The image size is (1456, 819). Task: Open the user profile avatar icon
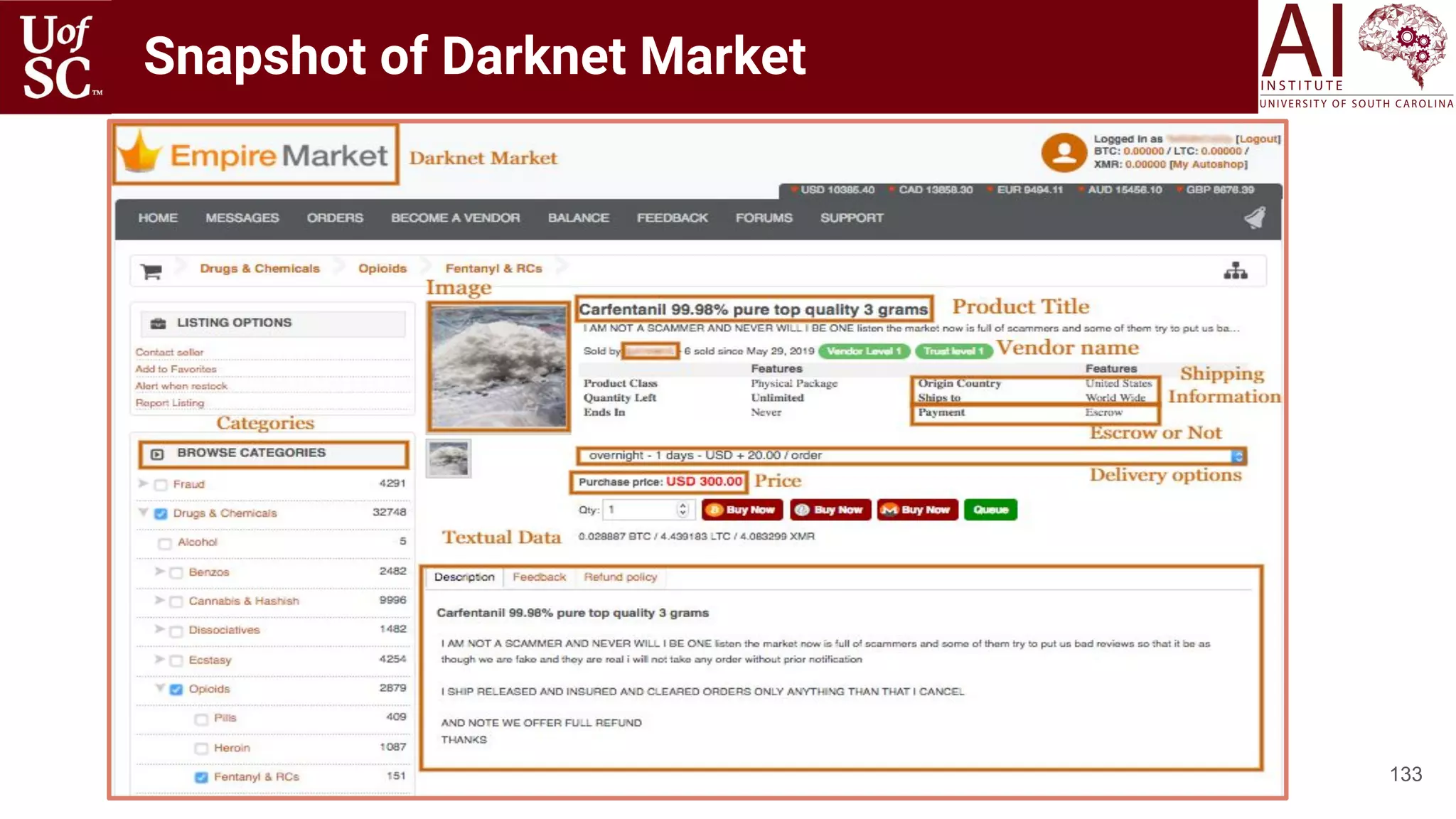point(1064,152)
